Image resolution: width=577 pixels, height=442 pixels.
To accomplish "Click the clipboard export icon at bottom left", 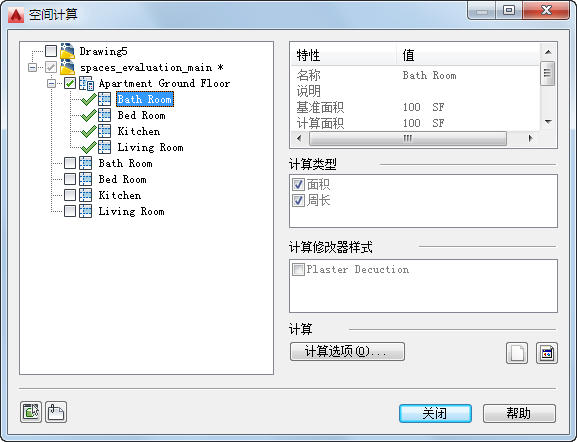I will point(56,411).
